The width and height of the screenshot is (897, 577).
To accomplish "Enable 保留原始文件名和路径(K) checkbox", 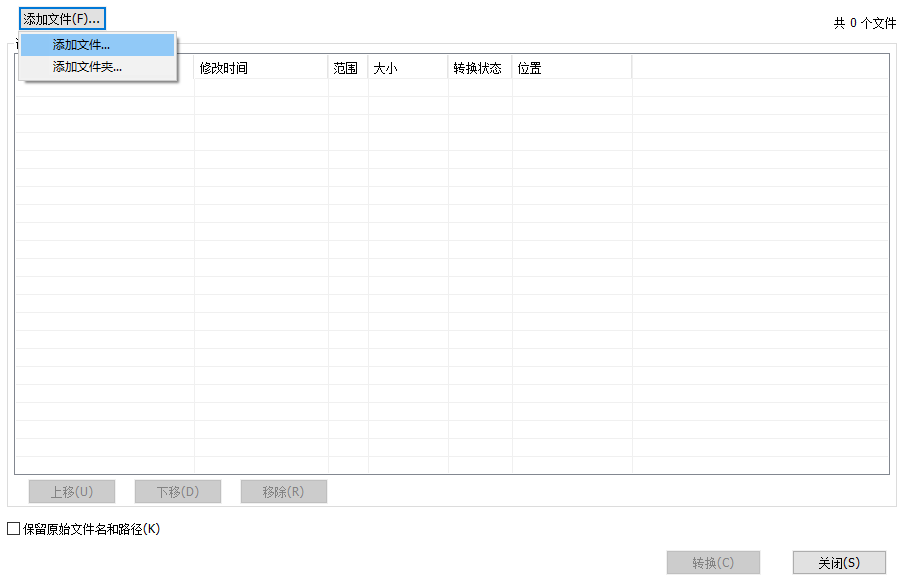I will point(10,530).
